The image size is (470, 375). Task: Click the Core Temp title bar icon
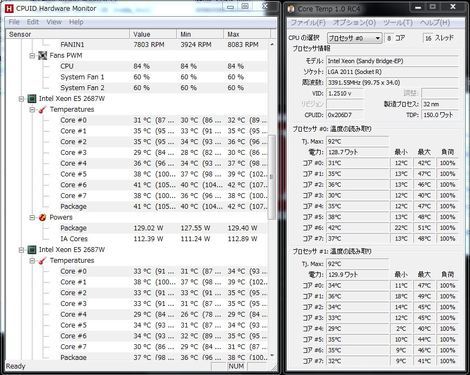(291, 9)
